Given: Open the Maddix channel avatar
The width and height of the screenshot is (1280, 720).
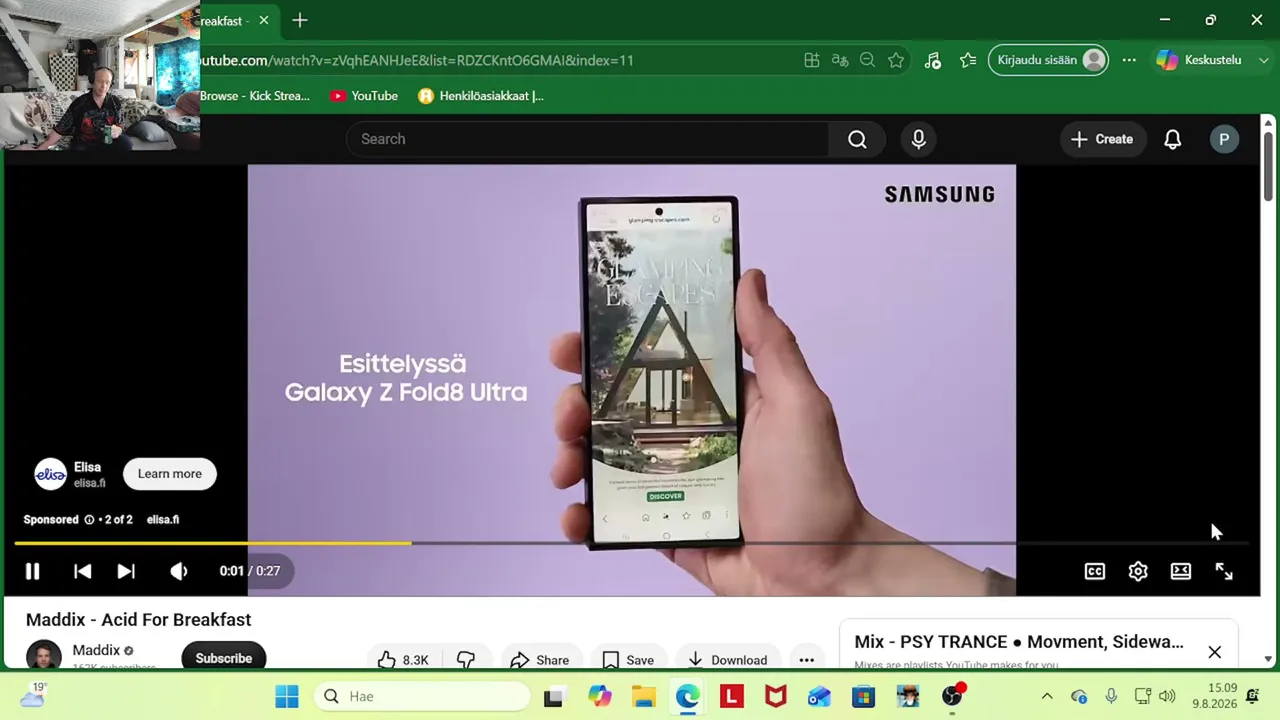Looking at the screenshot, I should (x=43, y=655).
